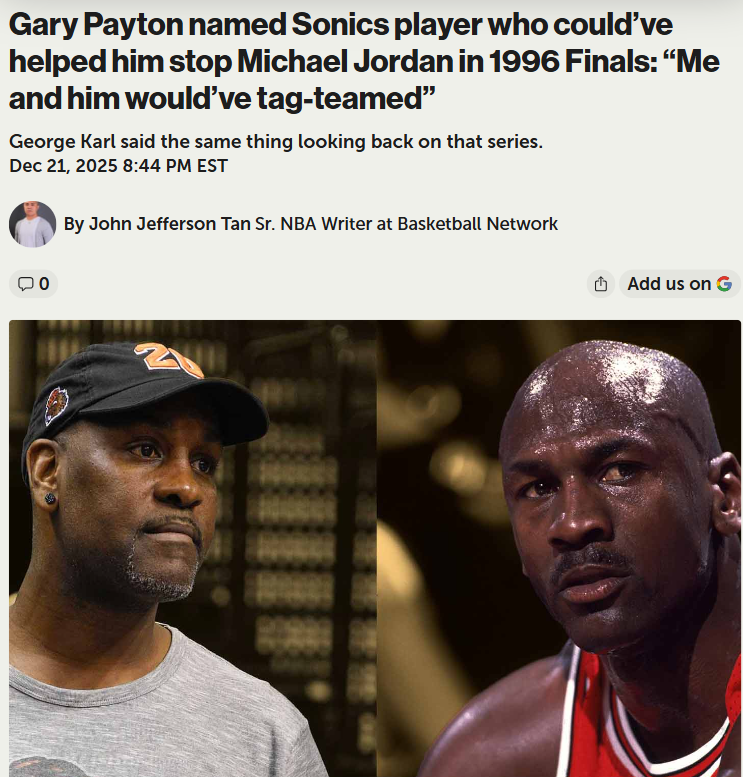Open the right photo of red-jersey player
The image size is (743, 777).
coord(559,548)
